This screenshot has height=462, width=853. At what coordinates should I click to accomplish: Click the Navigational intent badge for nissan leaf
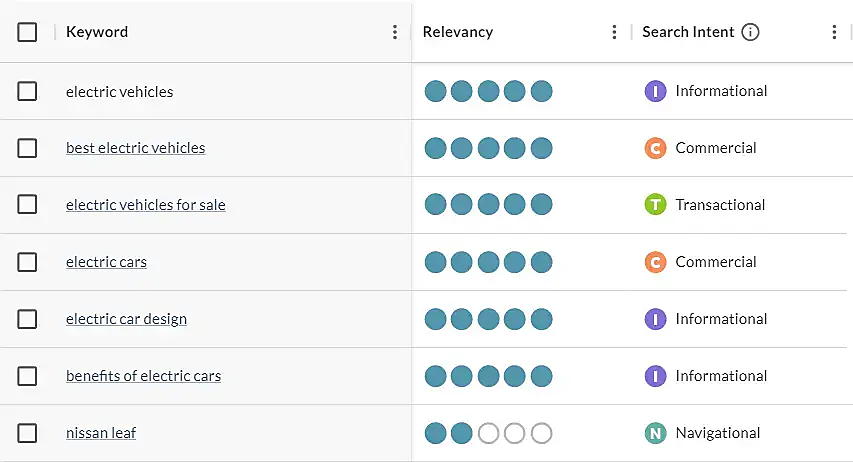pos(655,433)
